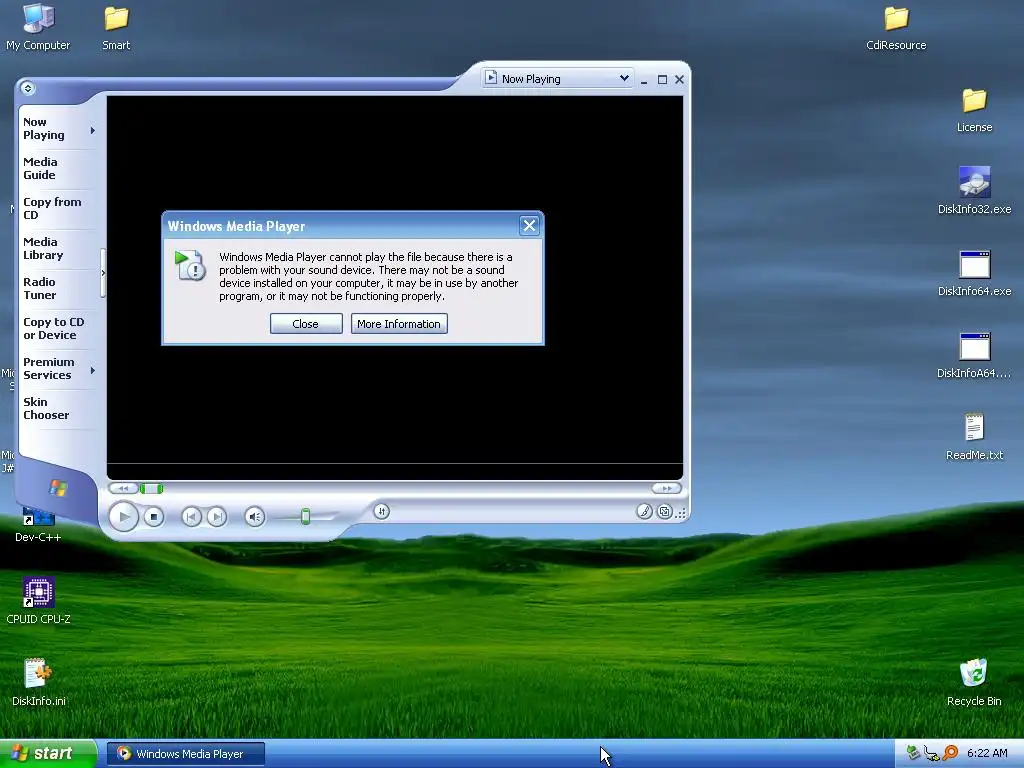Click the More Information button
The image size is (1024, 768).
point(399,324)
